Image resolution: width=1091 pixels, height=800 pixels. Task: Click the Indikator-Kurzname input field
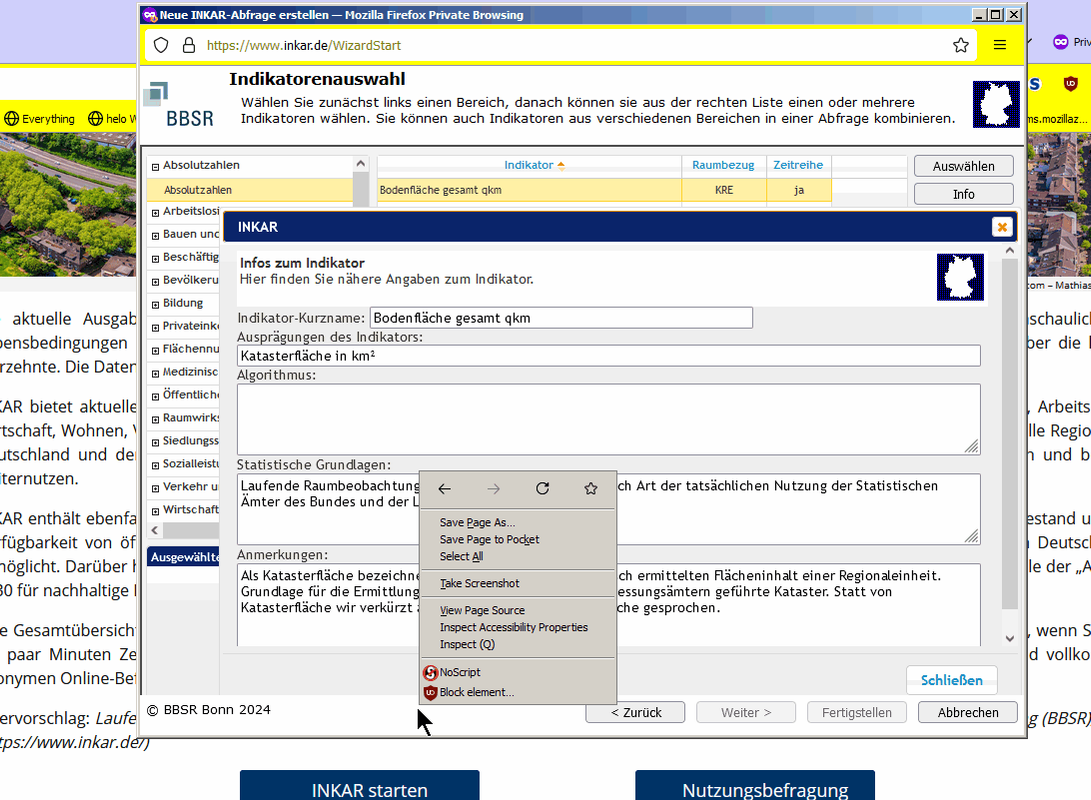point(561,318)
